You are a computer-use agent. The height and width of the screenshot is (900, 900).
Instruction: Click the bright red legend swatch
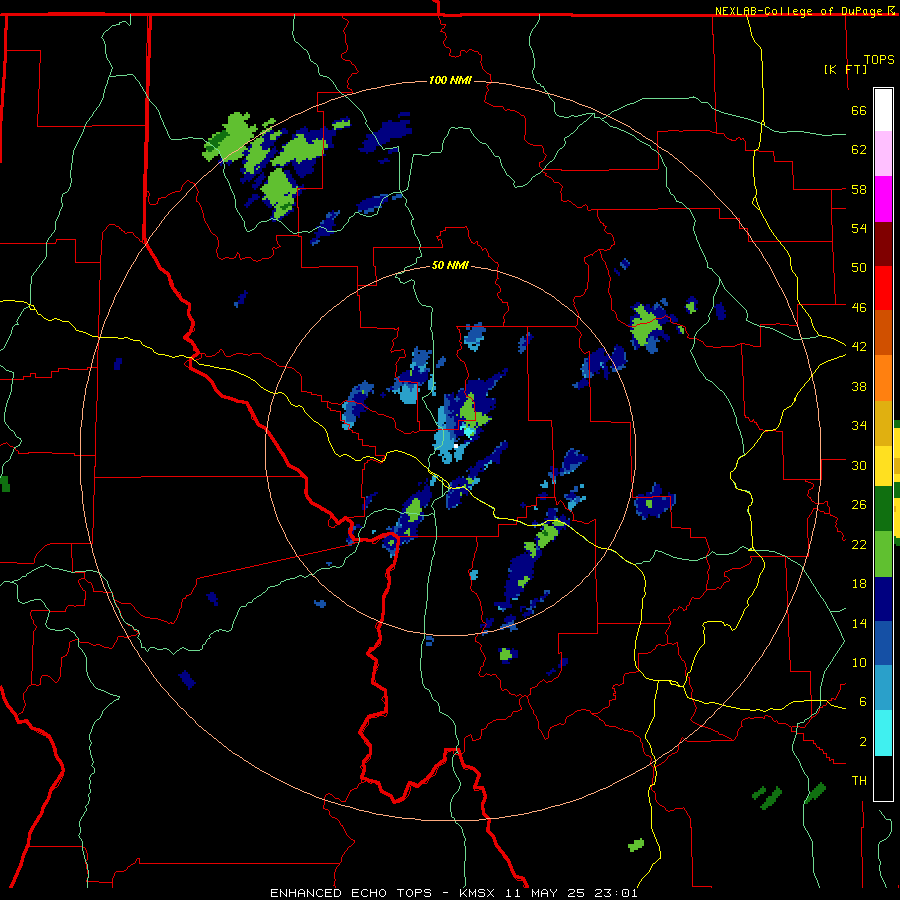pyautogui.click(x=883, y=288)
